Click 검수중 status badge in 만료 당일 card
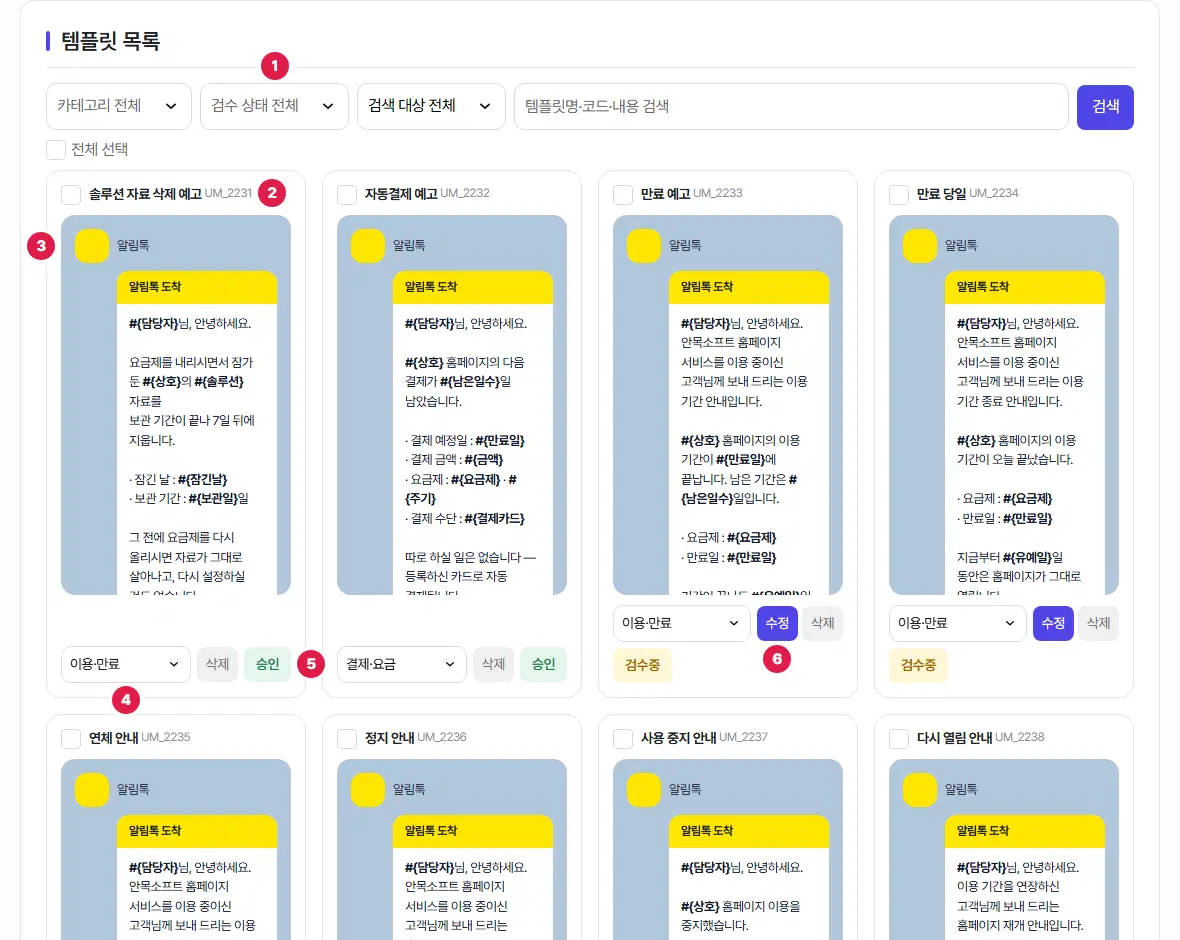Image resolution: width=1180 pixels, height=940 pixels. (x=918, y=665)
